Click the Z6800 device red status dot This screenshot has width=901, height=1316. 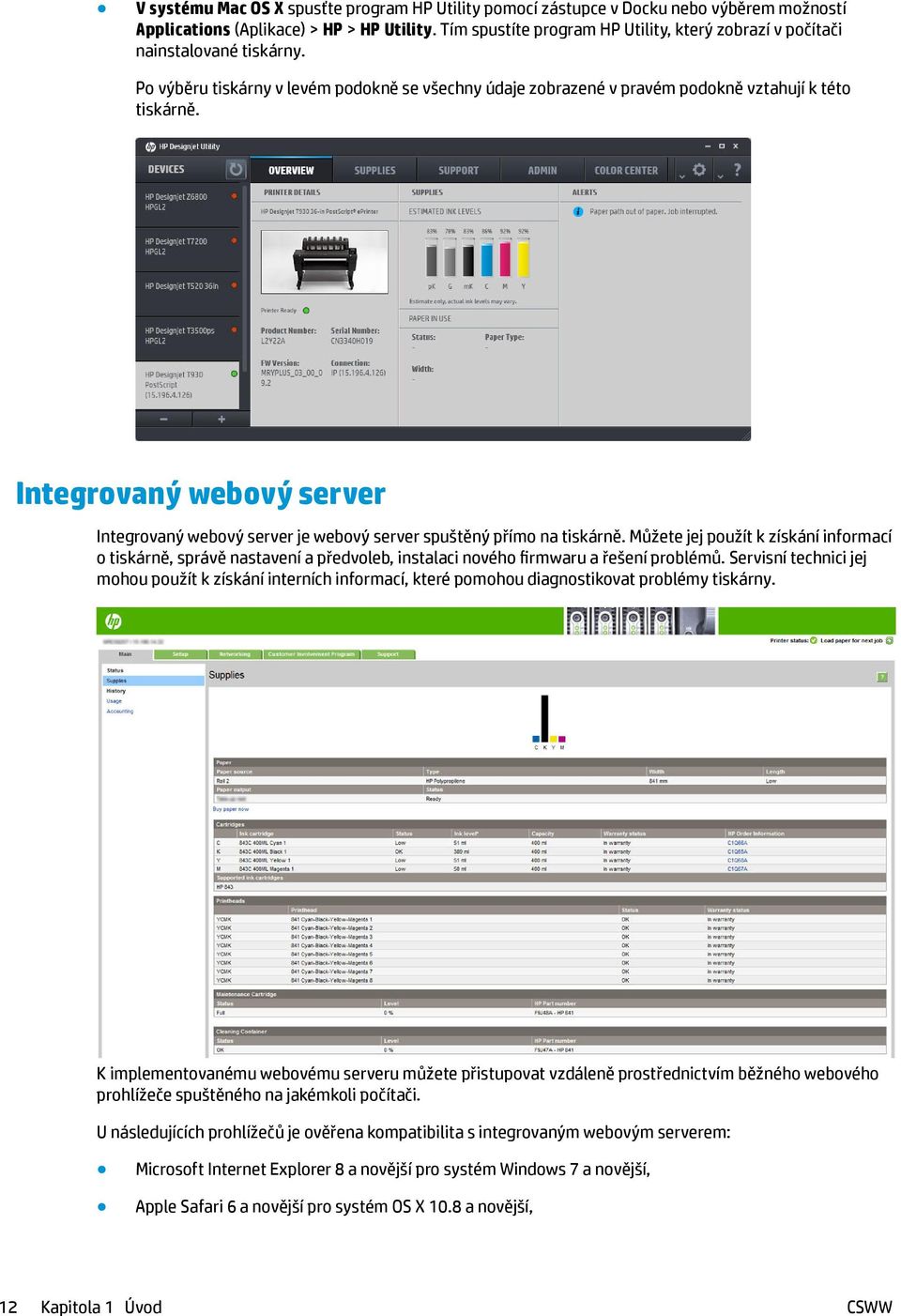(234, 196)
